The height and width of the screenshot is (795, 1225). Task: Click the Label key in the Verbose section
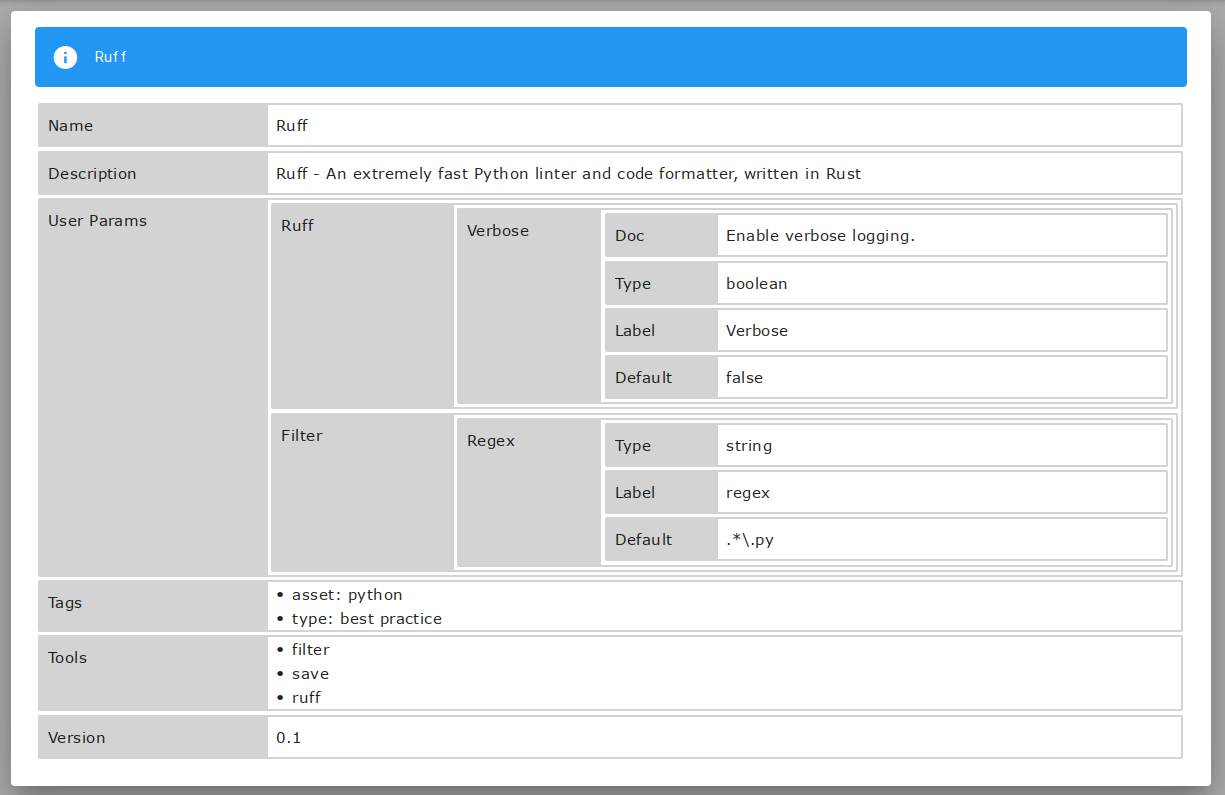coord(661,330)
